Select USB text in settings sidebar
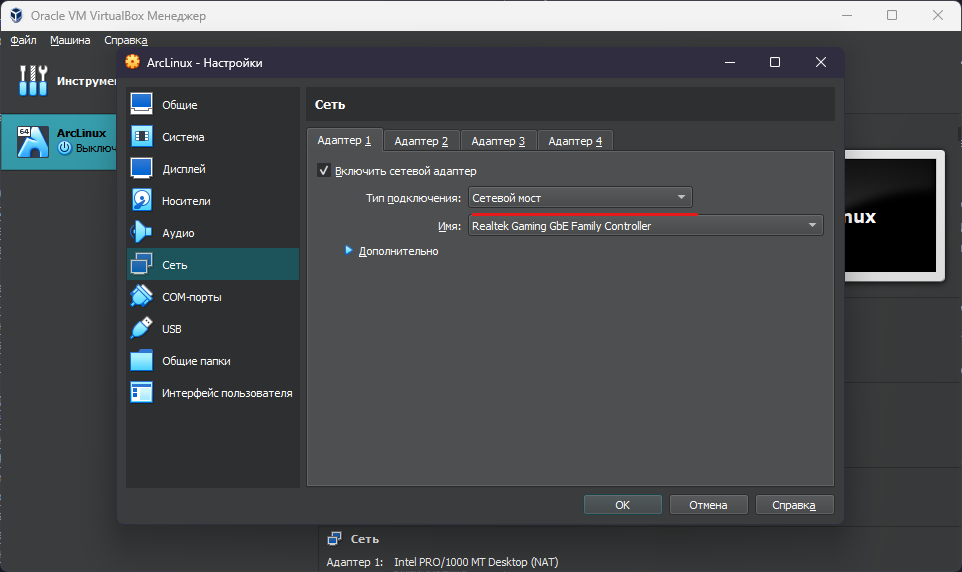Image resolution: width=962 pixels, height=572 pixels. tap(172, 329)
